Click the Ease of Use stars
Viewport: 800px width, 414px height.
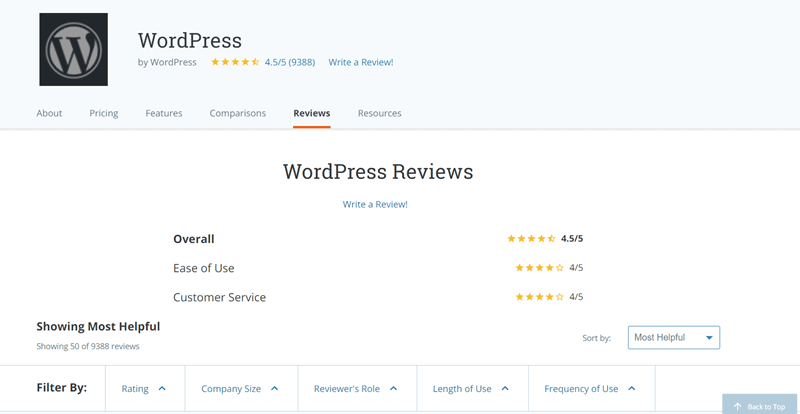pos(539,267)
